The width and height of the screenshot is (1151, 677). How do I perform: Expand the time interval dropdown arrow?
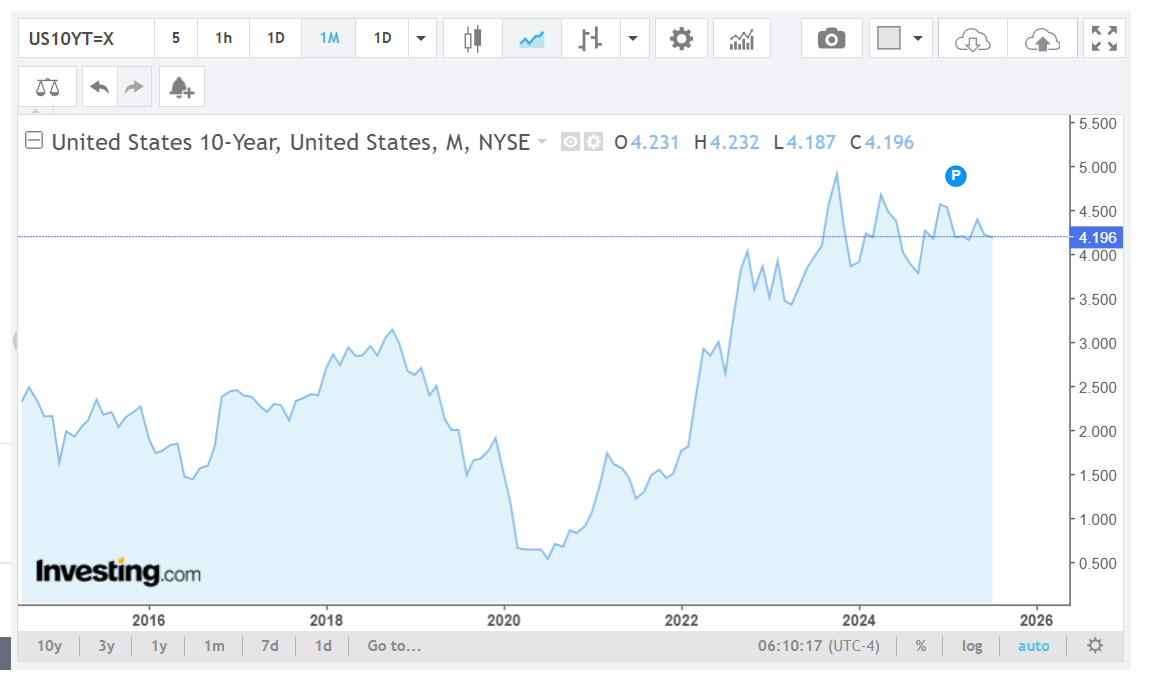pos(421,39)
